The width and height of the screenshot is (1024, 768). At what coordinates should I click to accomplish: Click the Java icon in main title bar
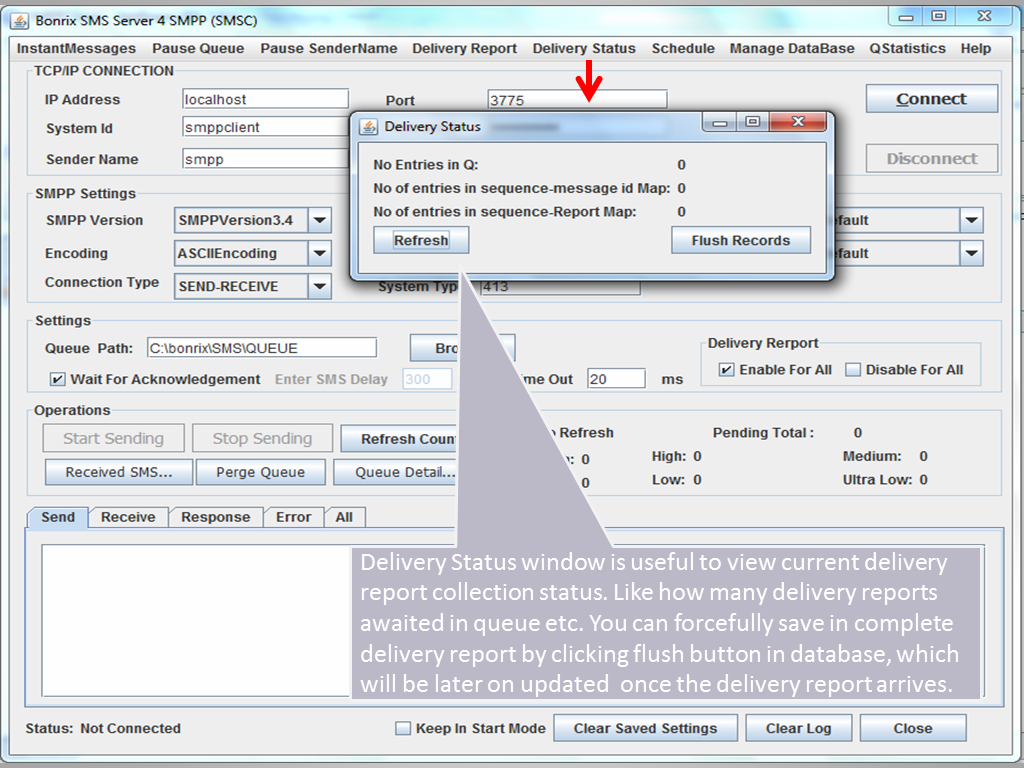click(x=20, y=20)
